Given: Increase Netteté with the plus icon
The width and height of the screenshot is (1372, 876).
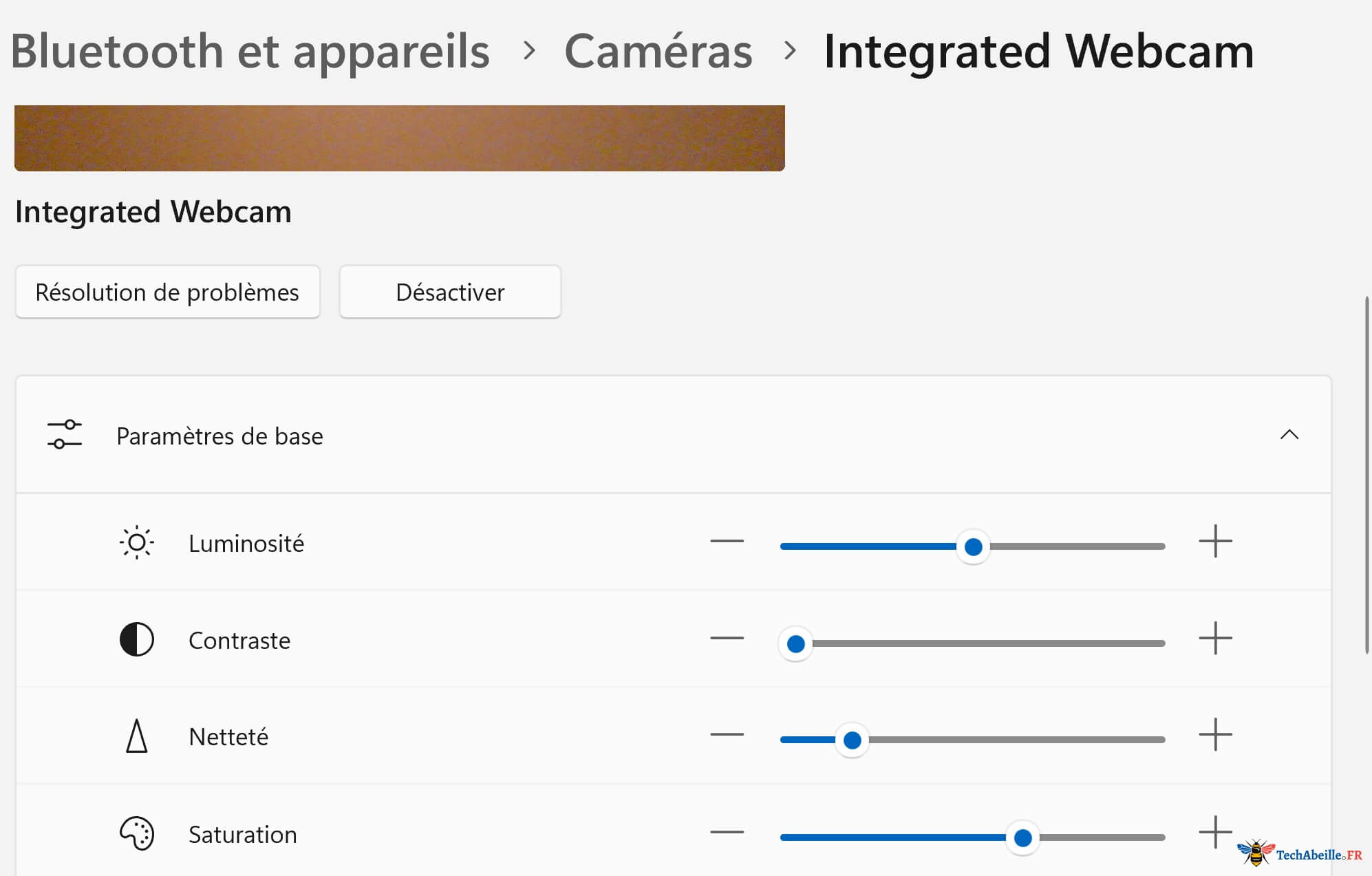Looking at the screenshot, I should [x=1216, y=734].
